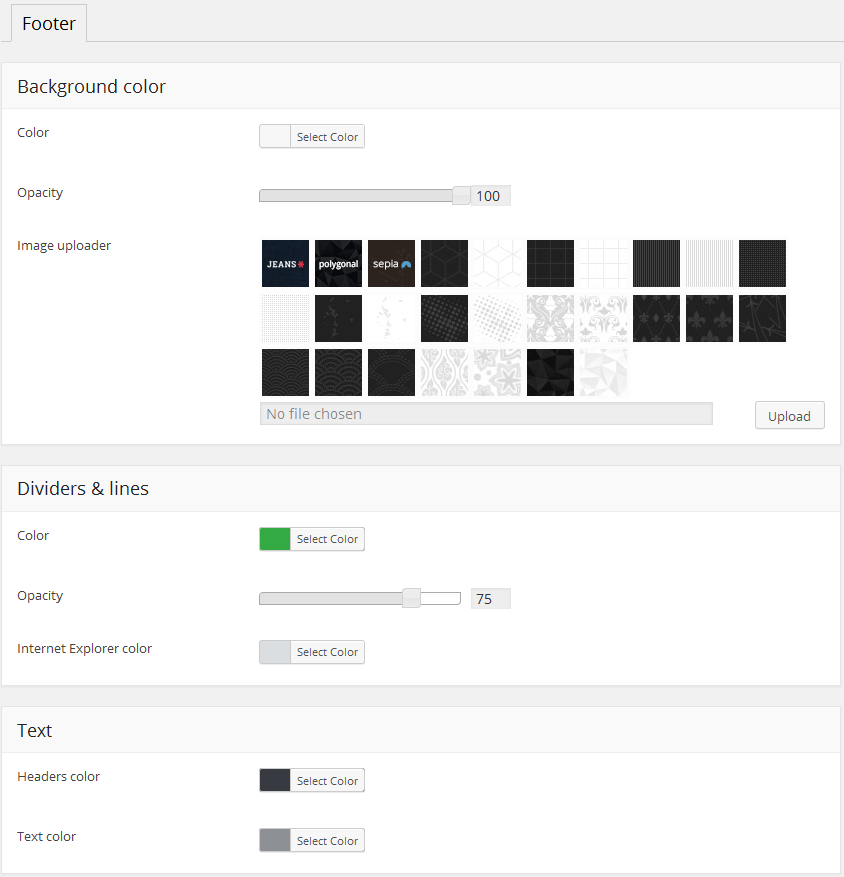
Task: Open Select Color for Headers color
Action: pos(327,780)
